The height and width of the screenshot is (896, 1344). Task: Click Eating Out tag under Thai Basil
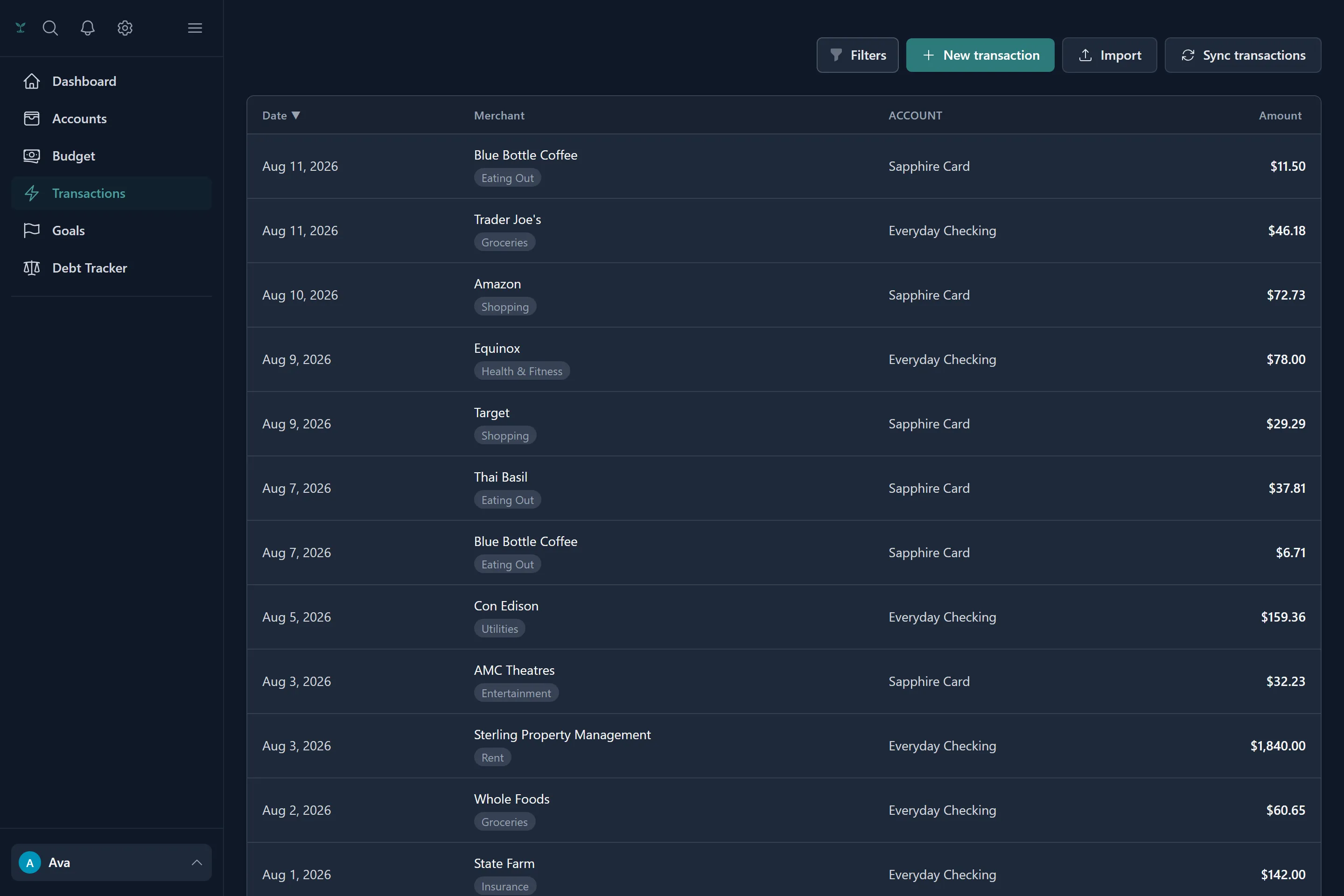(507, 500)
